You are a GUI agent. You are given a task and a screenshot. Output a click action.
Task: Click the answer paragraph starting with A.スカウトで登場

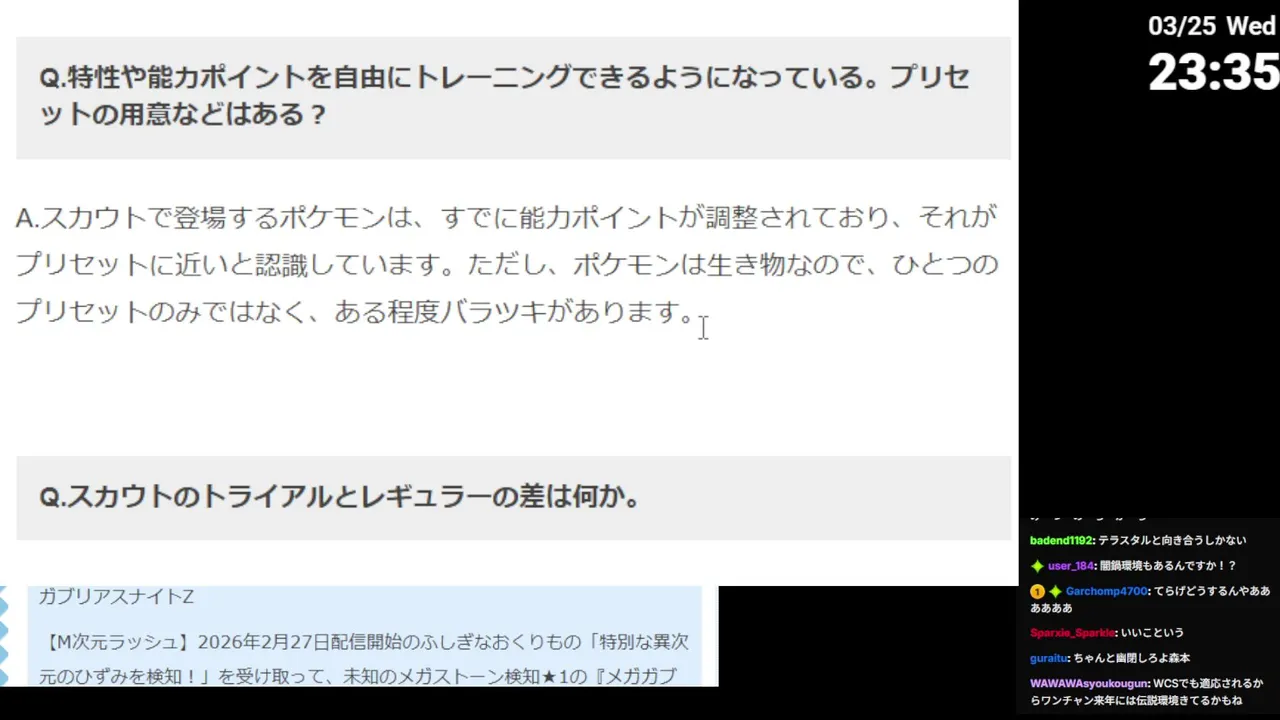(x=507, y=265)
